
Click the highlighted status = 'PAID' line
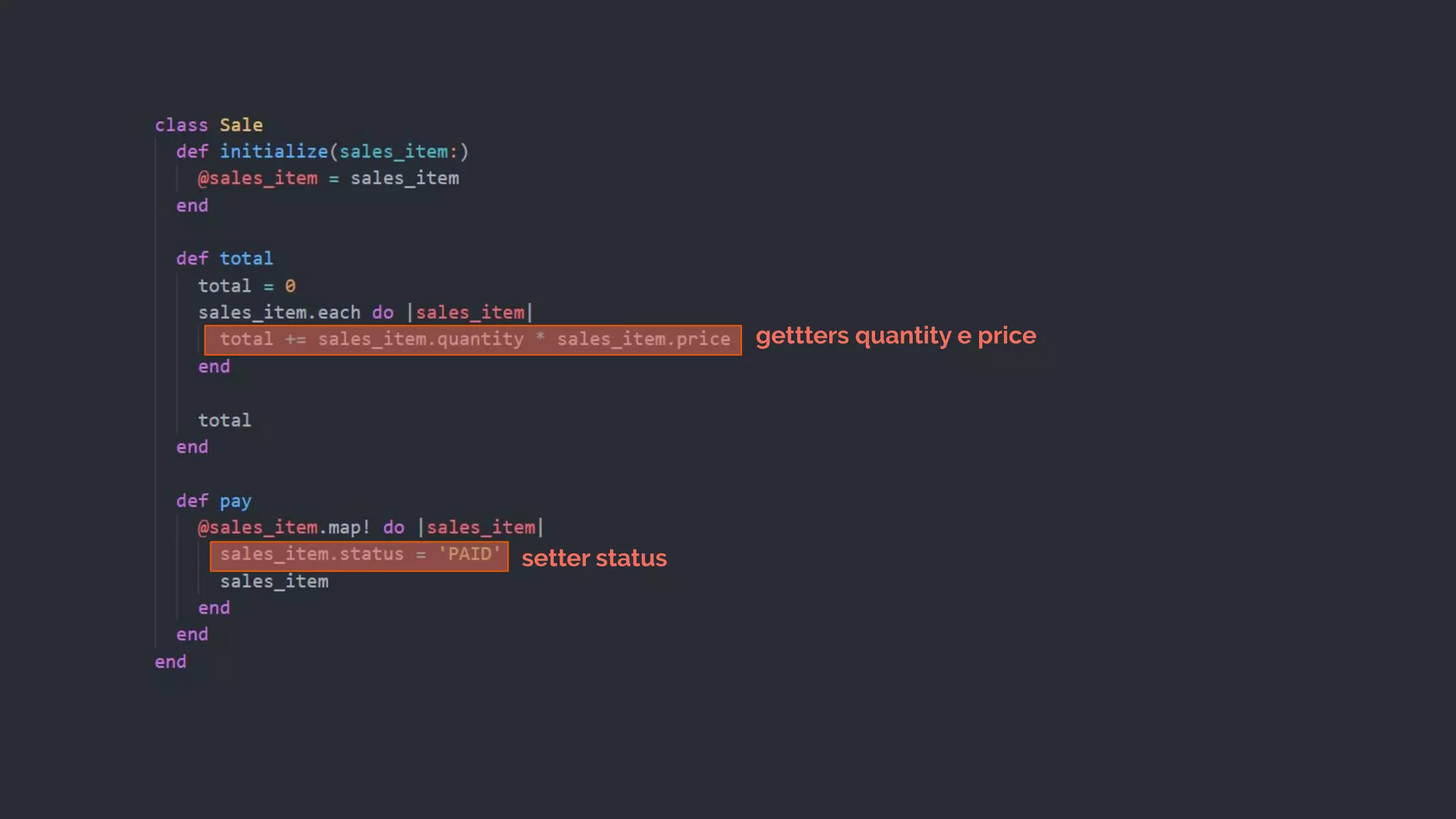coord(359,555)
